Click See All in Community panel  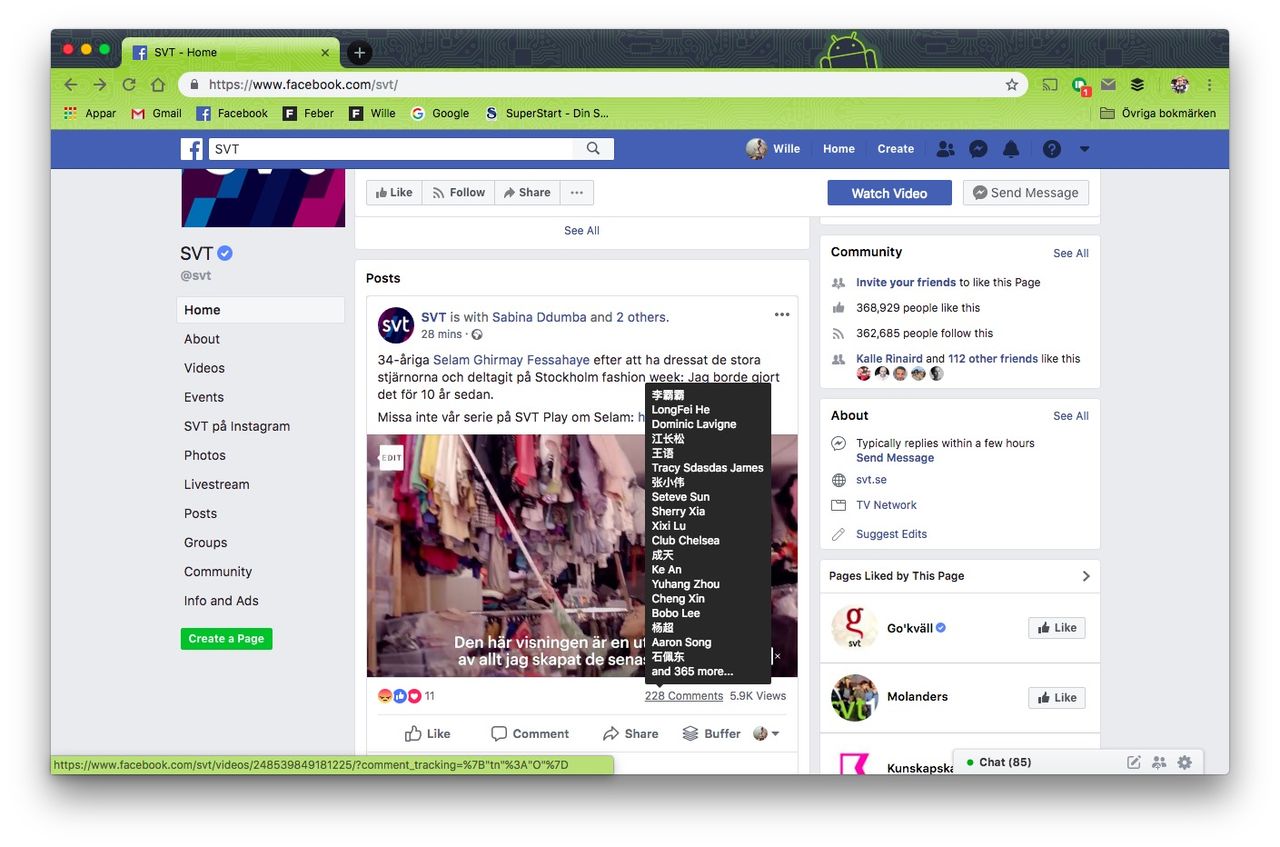1071,254
